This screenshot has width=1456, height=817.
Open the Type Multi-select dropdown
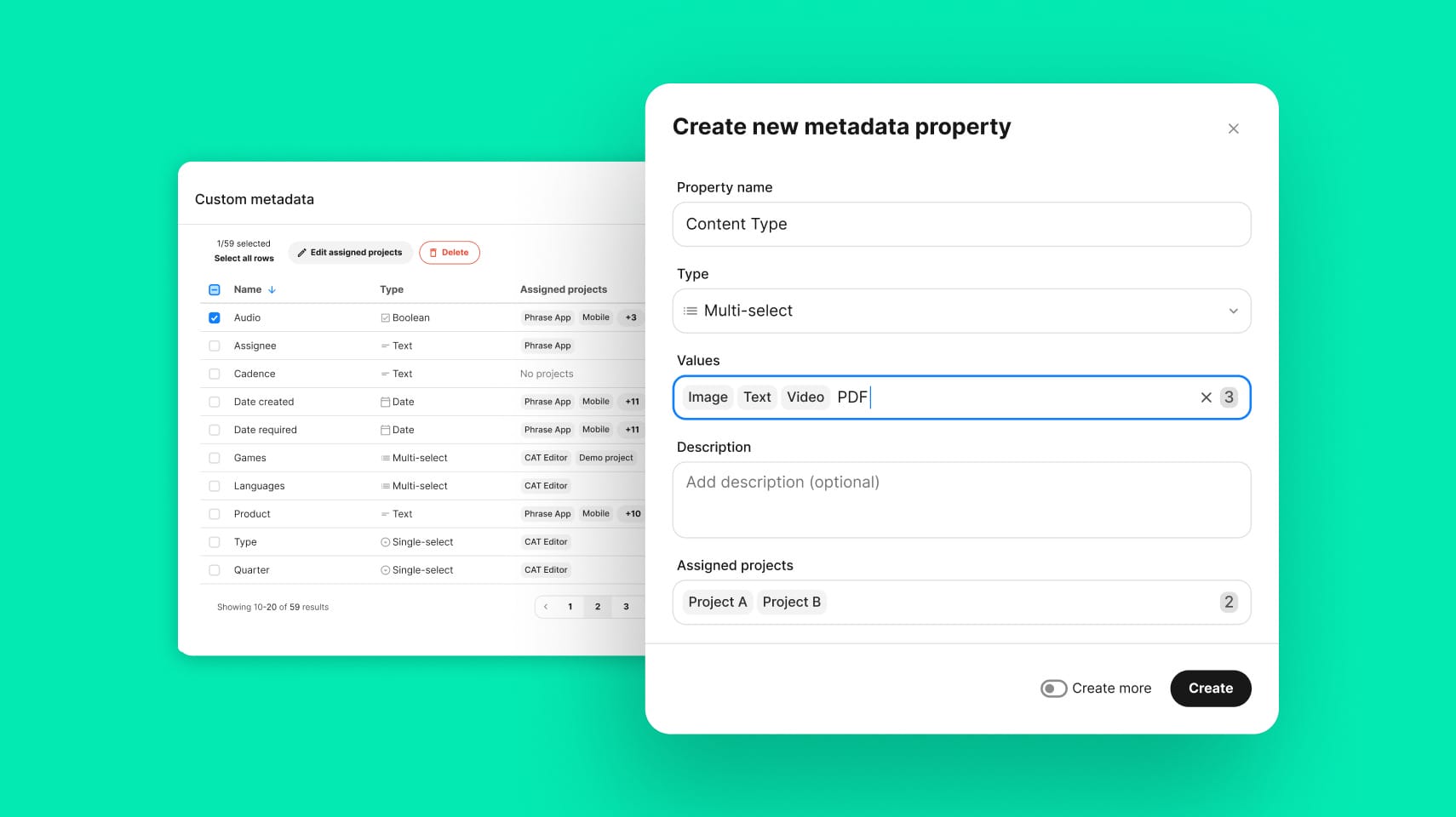(961, 311)
